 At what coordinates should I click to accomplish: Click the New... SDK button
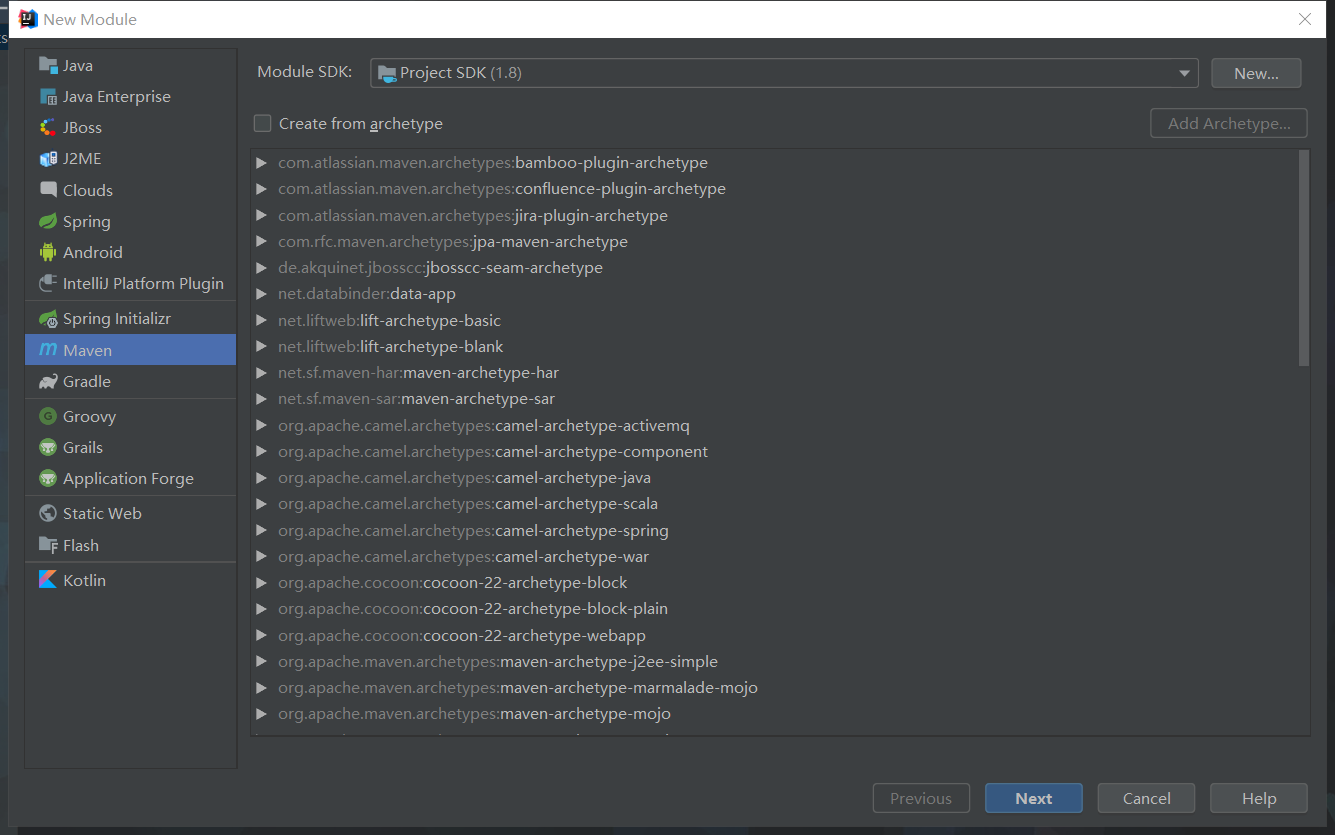pos(1255,73)
